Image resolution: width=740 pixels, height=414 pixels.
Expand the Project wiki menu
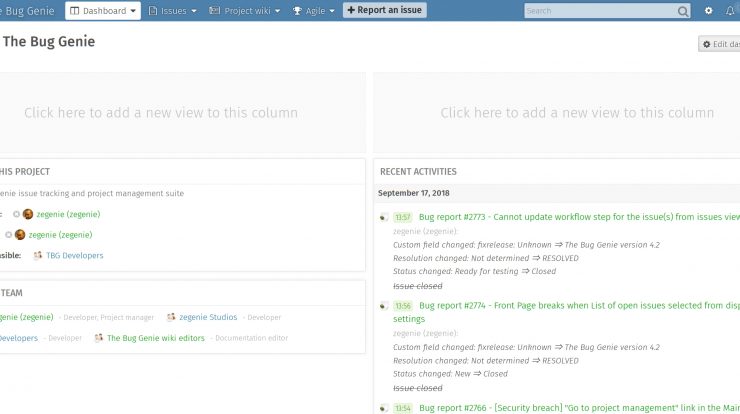[x=244, y=10]
